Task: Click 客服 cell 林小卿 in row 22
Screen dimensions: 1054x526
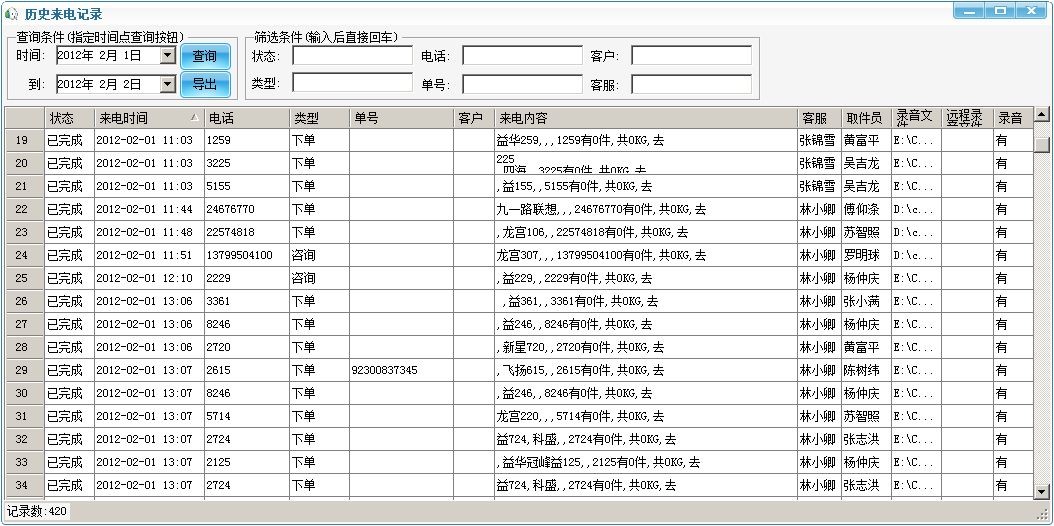Action: tap(819, 210)
